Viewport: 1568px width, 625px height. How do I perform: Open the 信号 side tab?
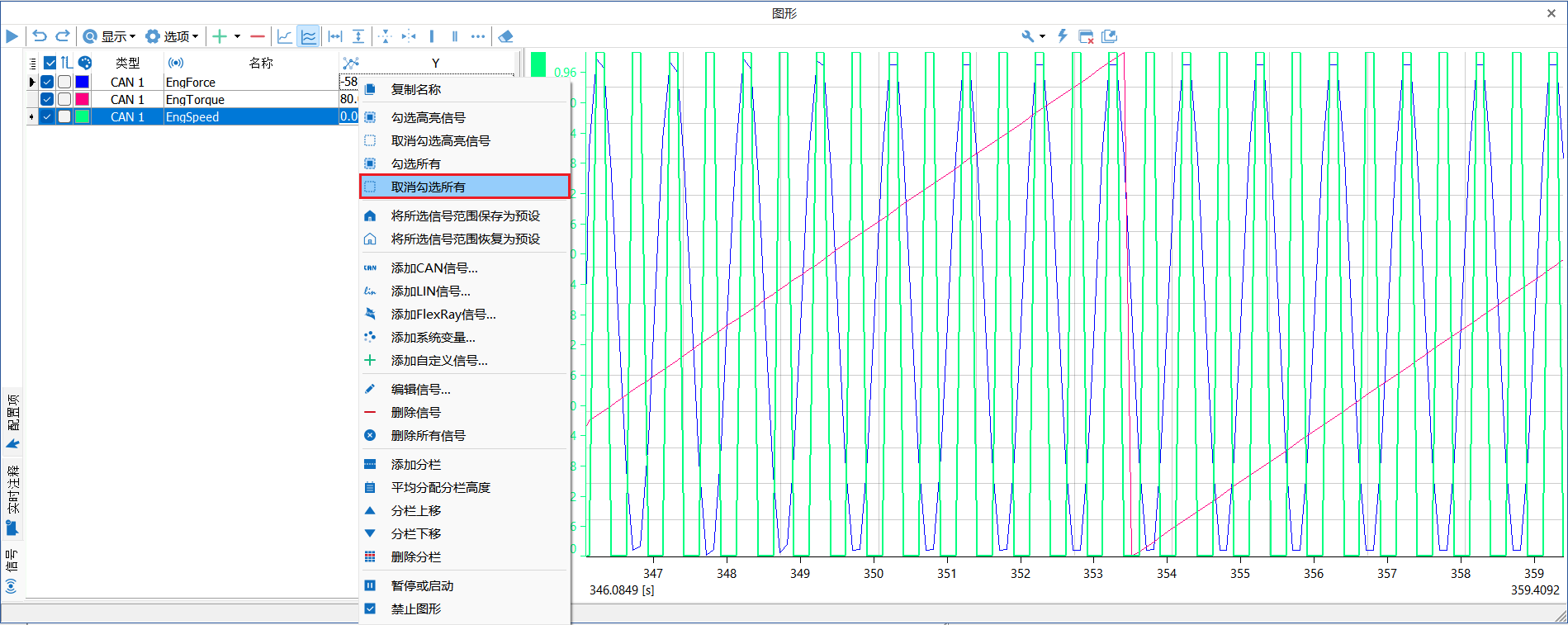tap(12, 570)
